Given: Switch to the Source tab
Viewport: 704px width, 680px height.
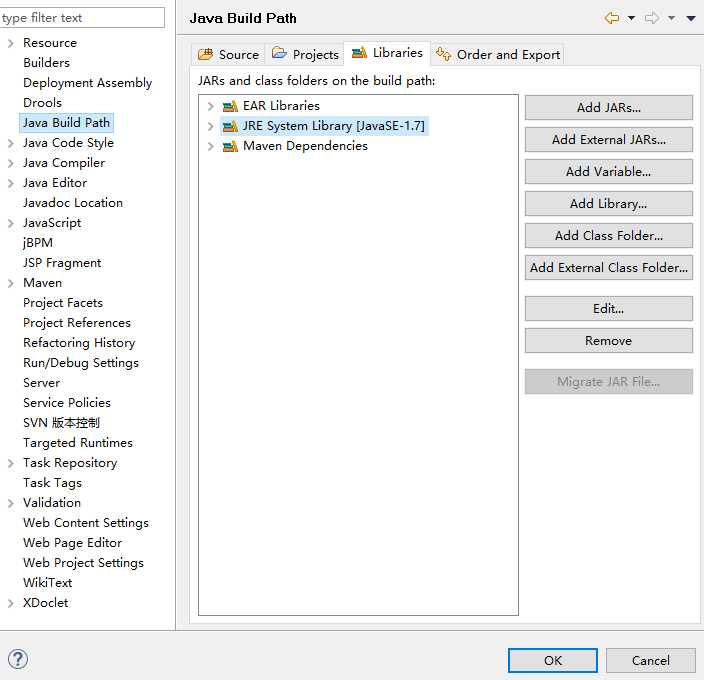Looking at the screenshot, I should pyautogui.click(x=228, y=54).
